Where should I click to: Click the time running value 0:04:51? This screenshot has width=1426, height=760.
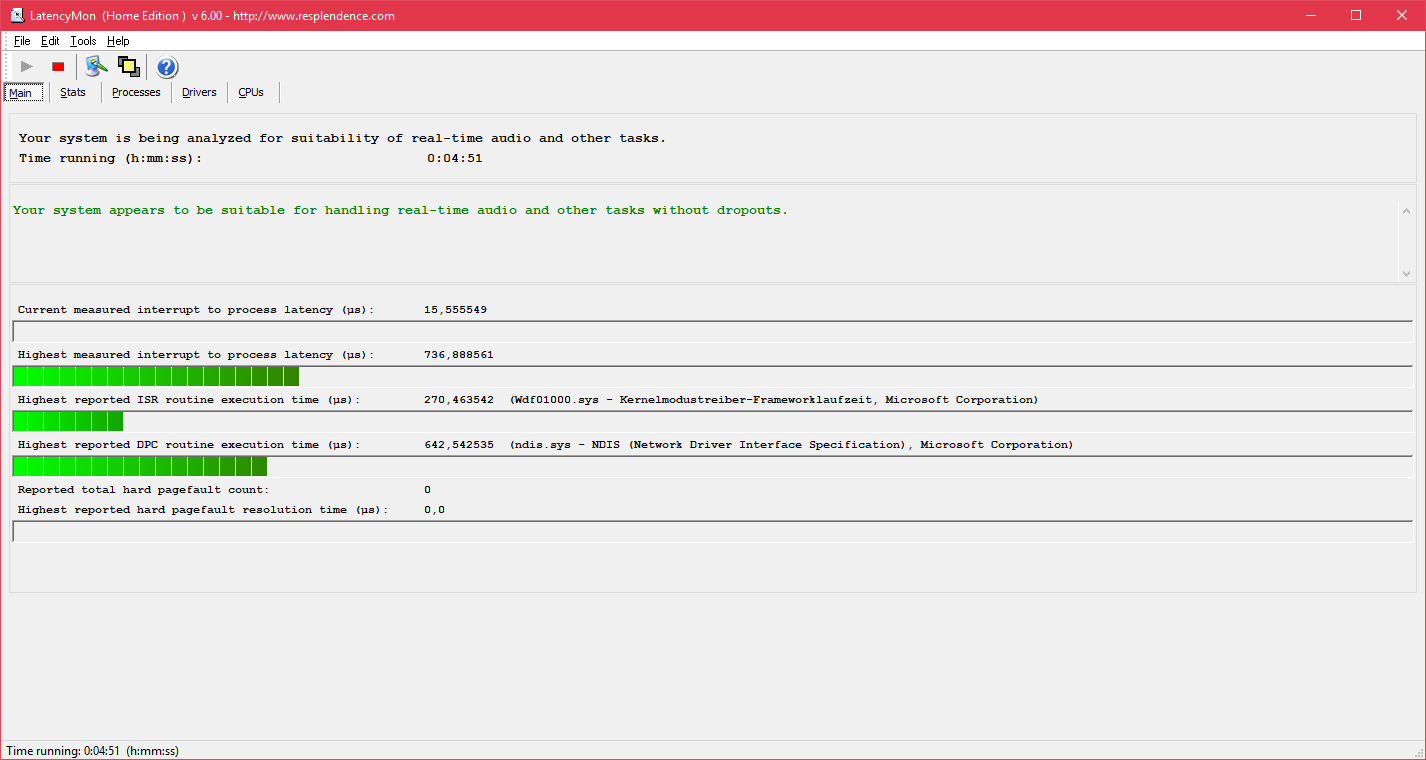tap(455, 158)
